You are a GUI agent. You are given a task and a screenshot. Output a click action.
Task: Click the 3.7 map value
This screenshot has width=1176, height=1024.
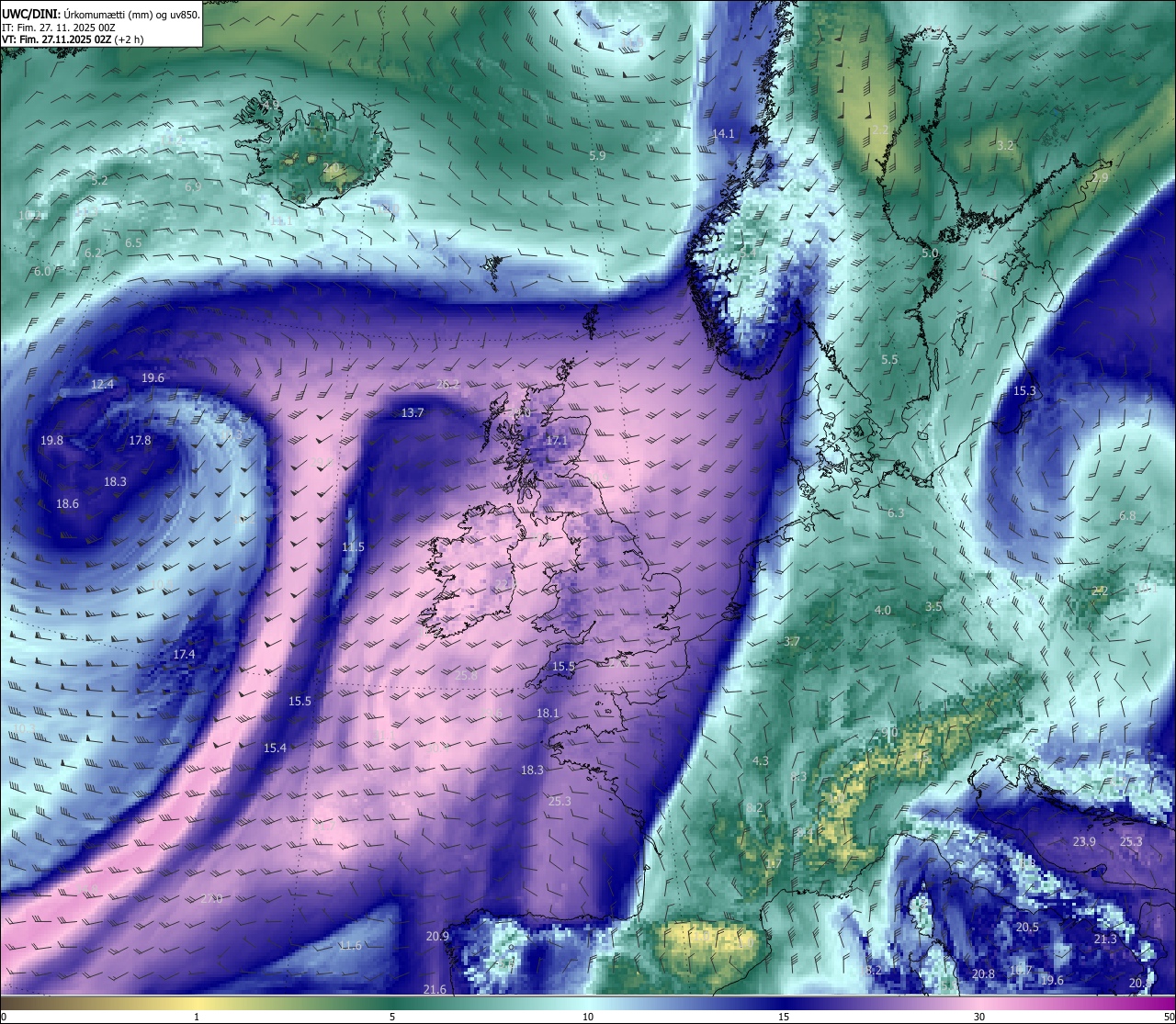pyautogui.click(x=791, y=642)
